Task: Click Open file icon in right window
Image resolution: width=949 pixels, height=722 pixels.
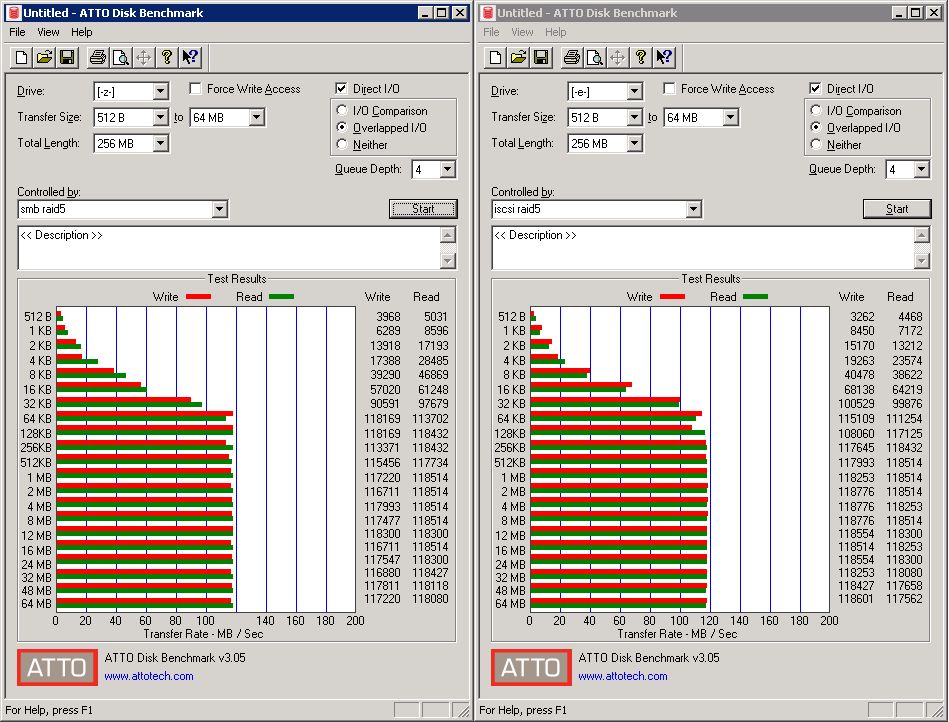Action: point(518,57)
